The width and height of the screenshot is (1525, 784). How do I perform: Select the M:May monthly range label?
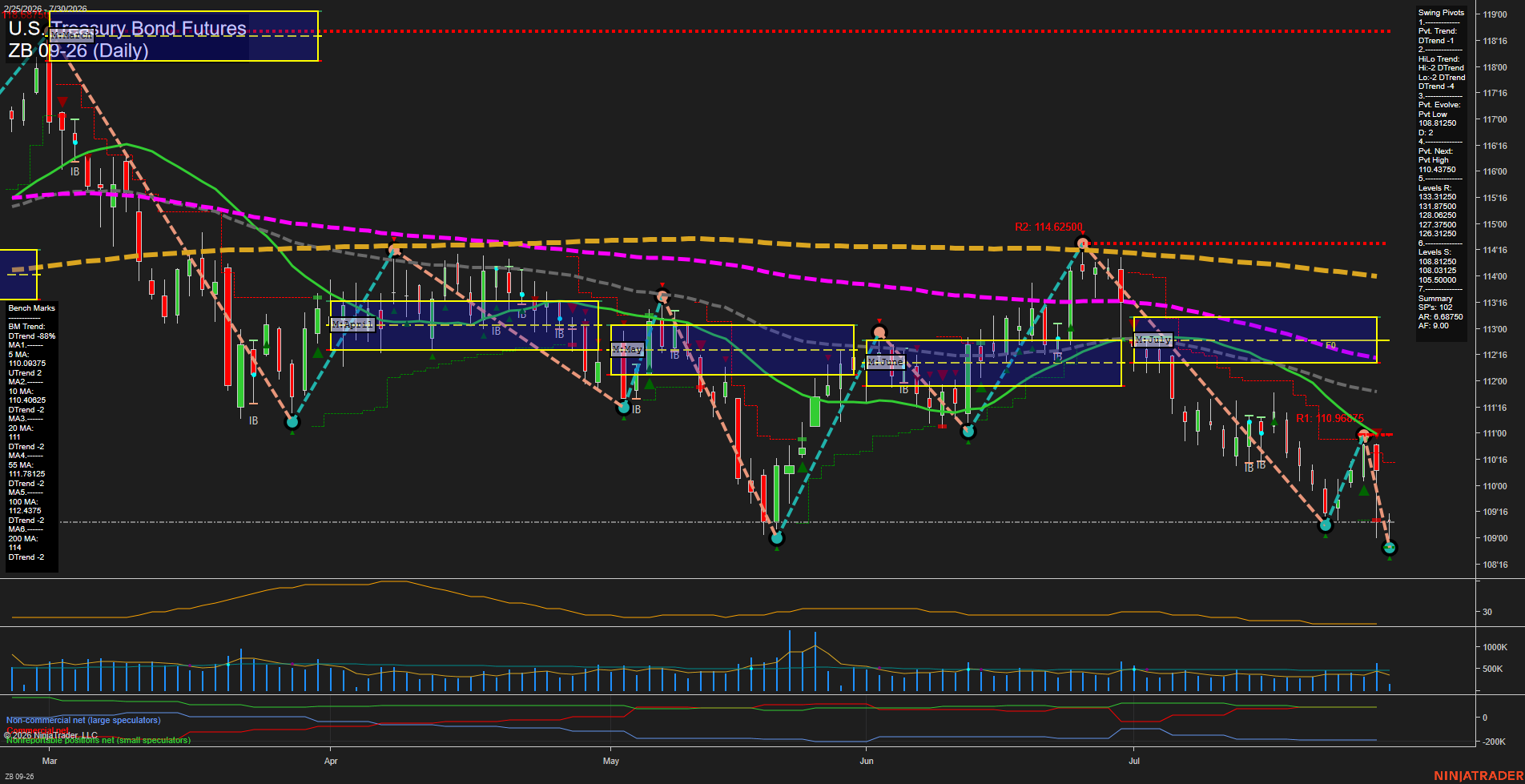click(x=627, y=349)
